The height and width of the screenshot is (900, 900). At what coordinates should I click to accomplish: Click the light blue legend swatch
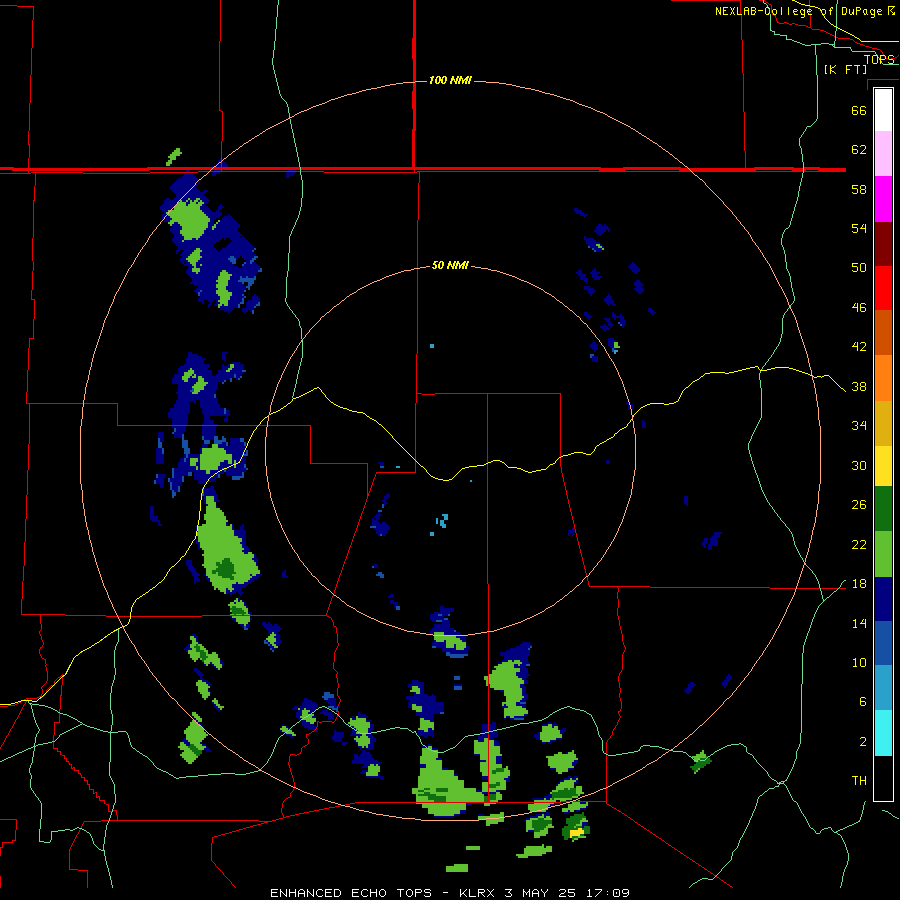point(883,688)
